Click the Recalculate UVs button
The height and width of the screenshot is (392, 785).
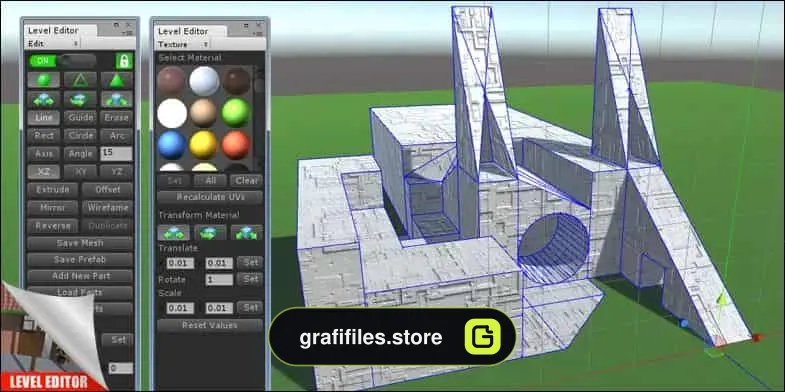[x=210, y=197]
